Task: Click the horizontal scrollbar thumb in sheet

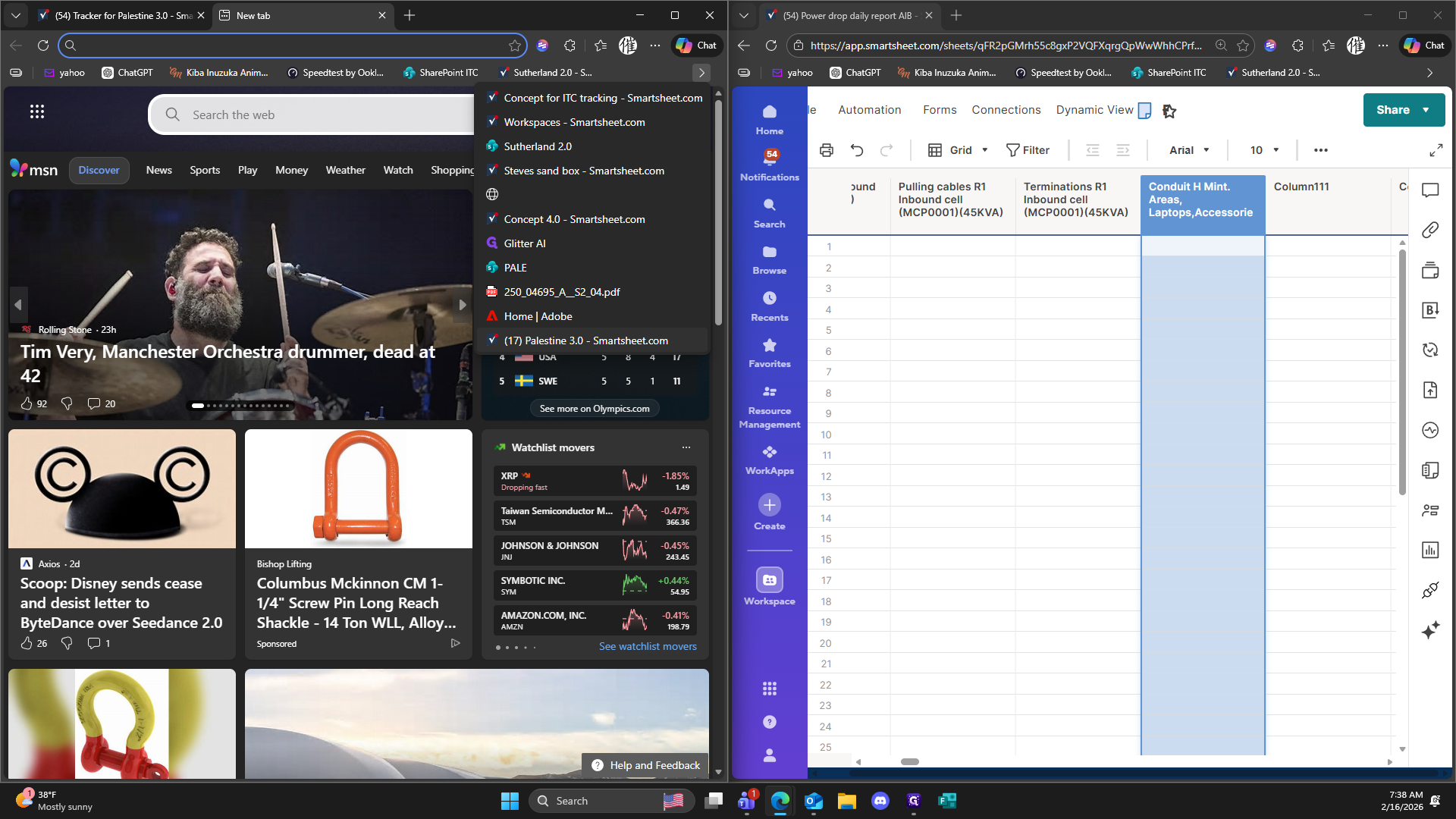Action: click(909, 761)
